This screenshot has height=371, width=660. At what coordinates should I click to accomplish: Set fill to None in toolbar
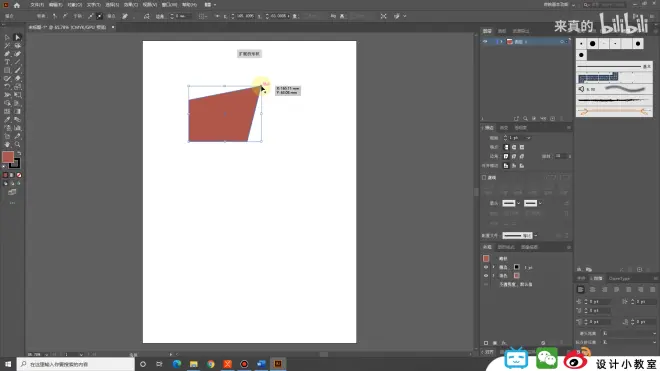click(x=19, y=175)
